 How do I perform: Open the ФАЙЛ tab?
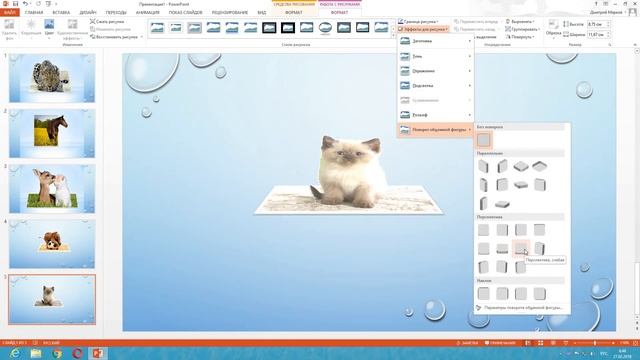9,13
